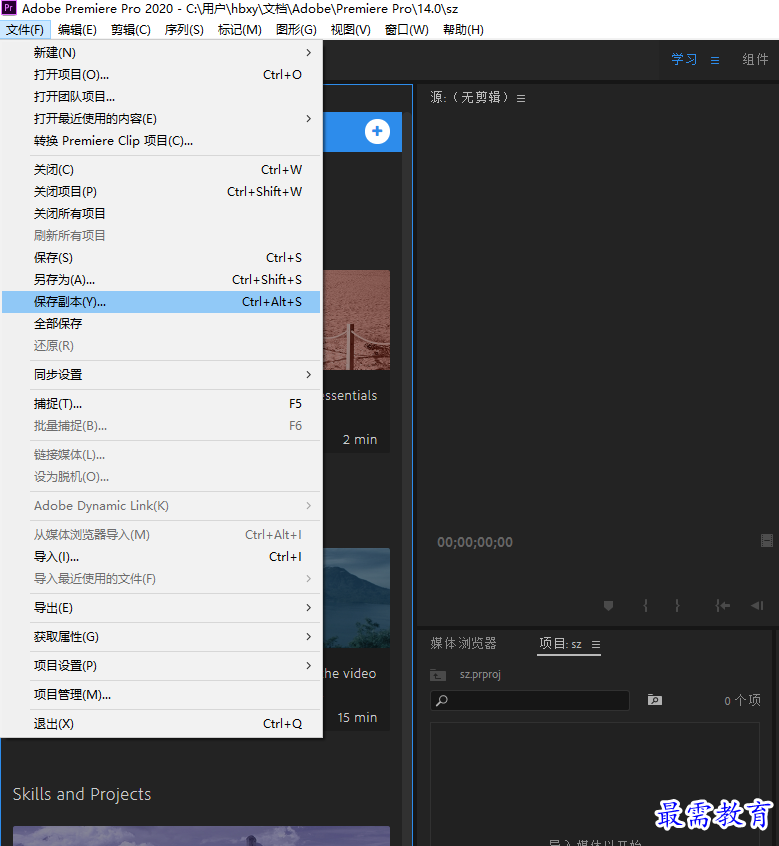Open the 项目: sz panel menu icon

coord(596,644)
